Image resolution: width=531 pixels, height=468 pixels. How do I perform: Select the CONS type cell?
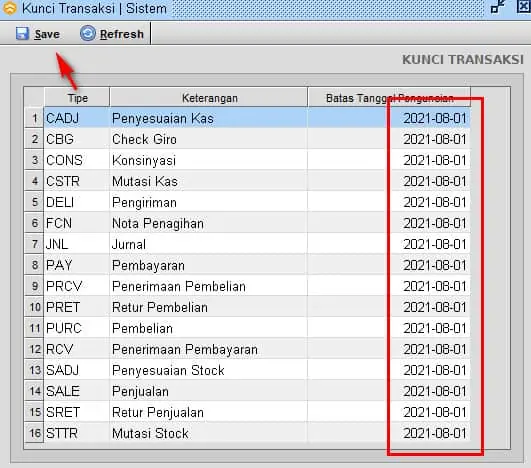(77, 160)
